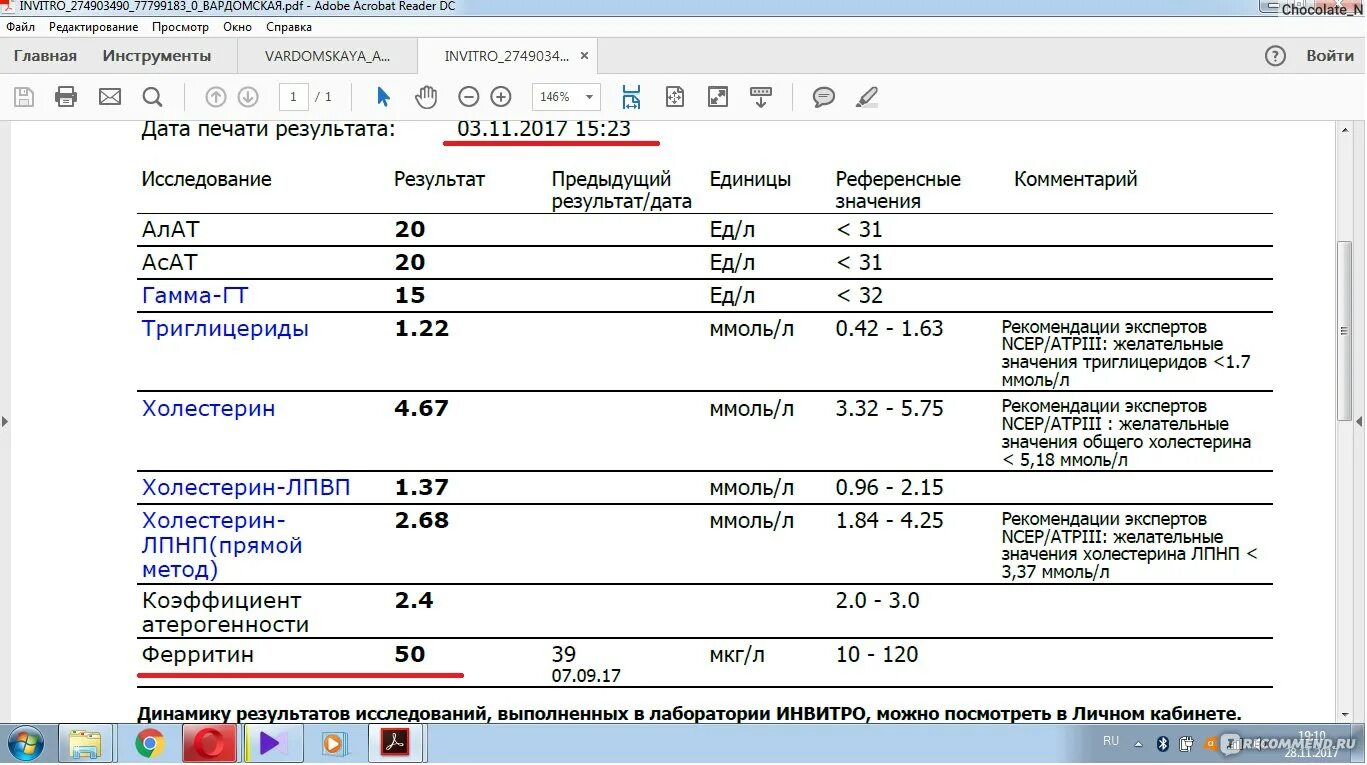The height and width of the screenshot is (765, 1367).
Task: Switch to the Главная tab
Action: click(45, 56)
